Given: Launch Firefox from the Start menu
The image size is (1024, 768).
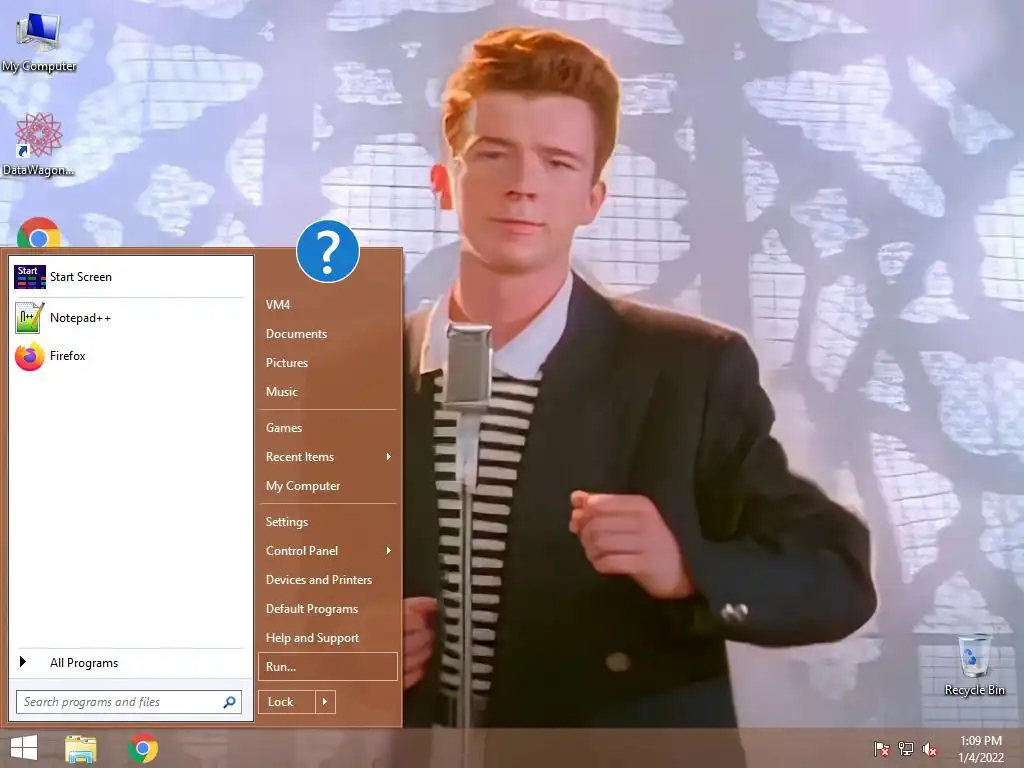Looking at the screenshot, I should [x=130, y=356].
